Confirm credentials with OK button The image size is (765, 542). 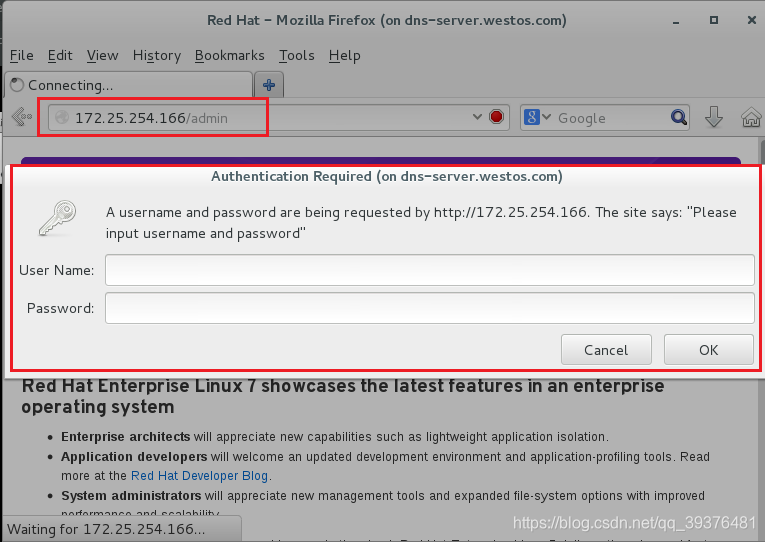(708, 350)
